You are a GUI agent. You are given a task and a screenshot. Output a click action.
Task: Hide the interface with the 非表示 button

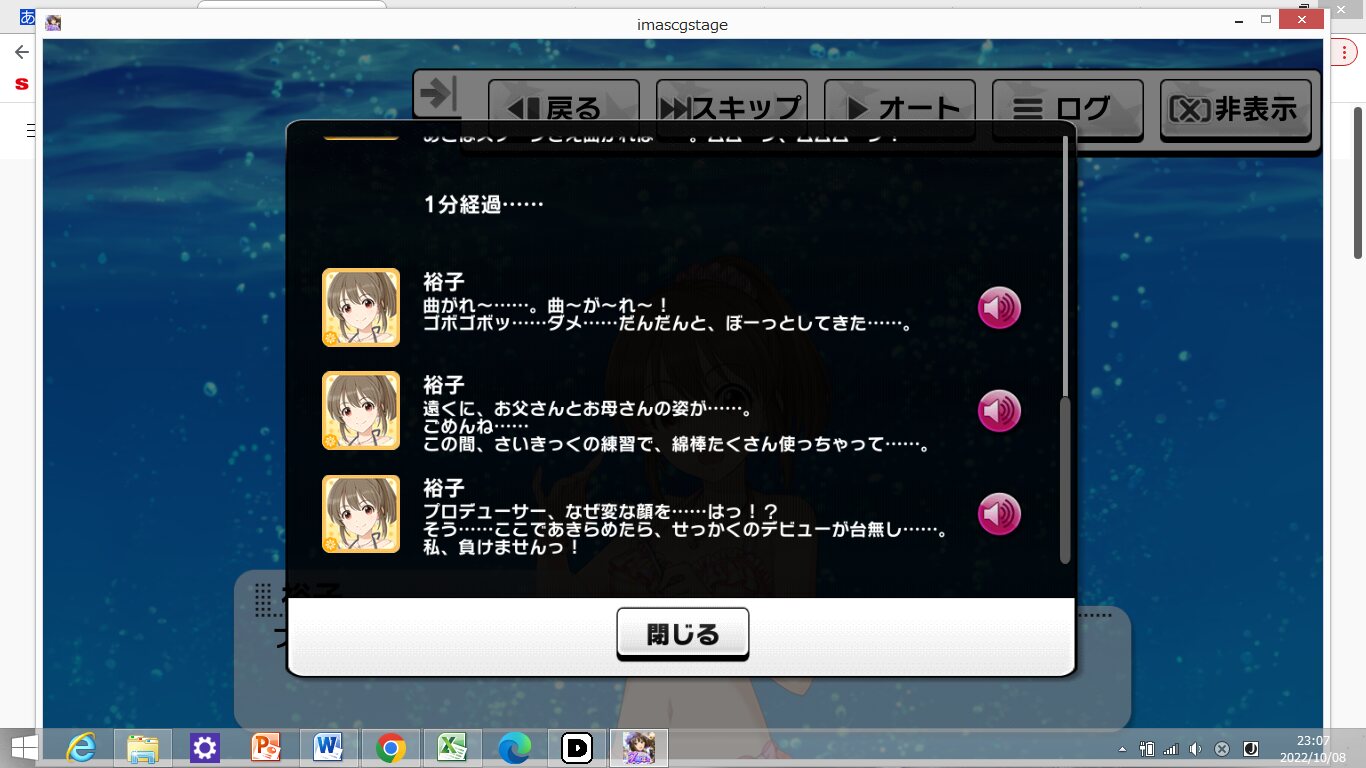1236,108
